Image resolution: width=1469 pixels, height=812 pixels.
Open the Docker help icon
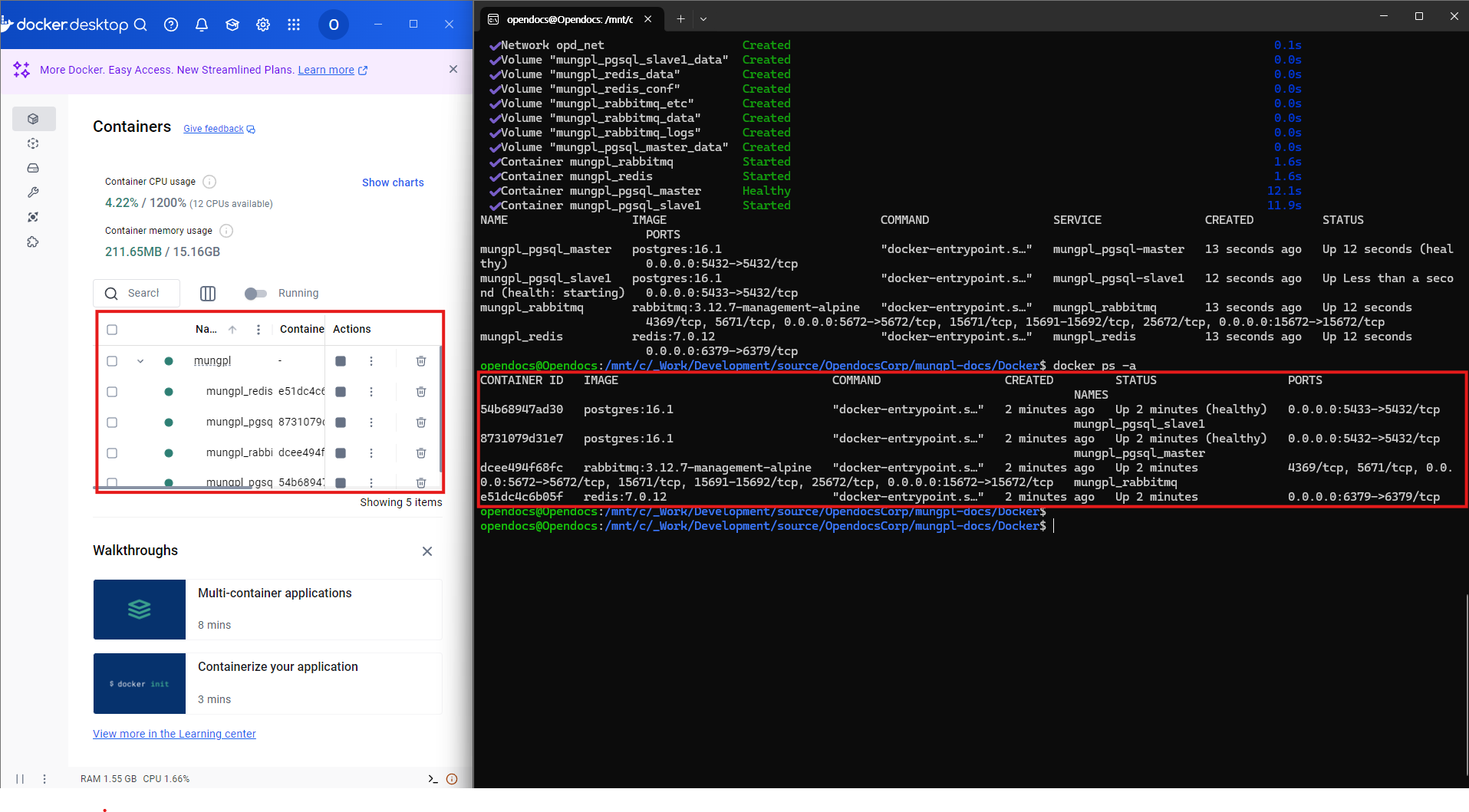pos(171,25)
